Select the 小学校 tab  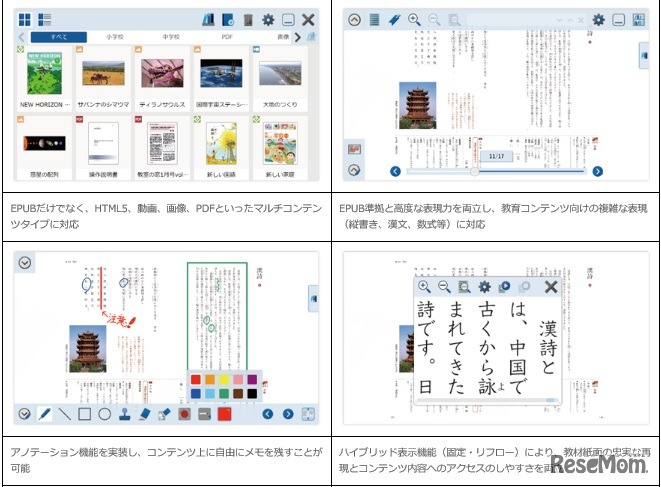(x=115, y=37)
